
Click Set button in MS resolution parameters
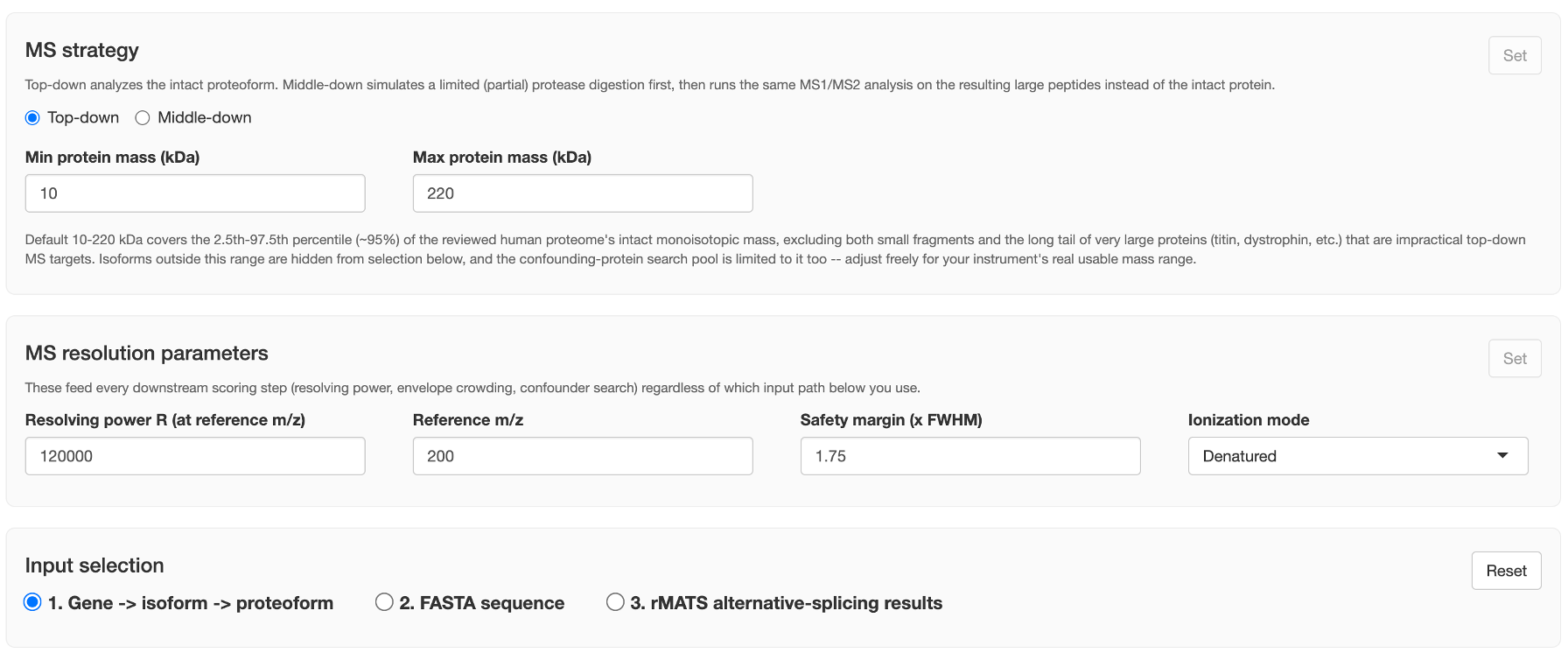point(1515,358)
